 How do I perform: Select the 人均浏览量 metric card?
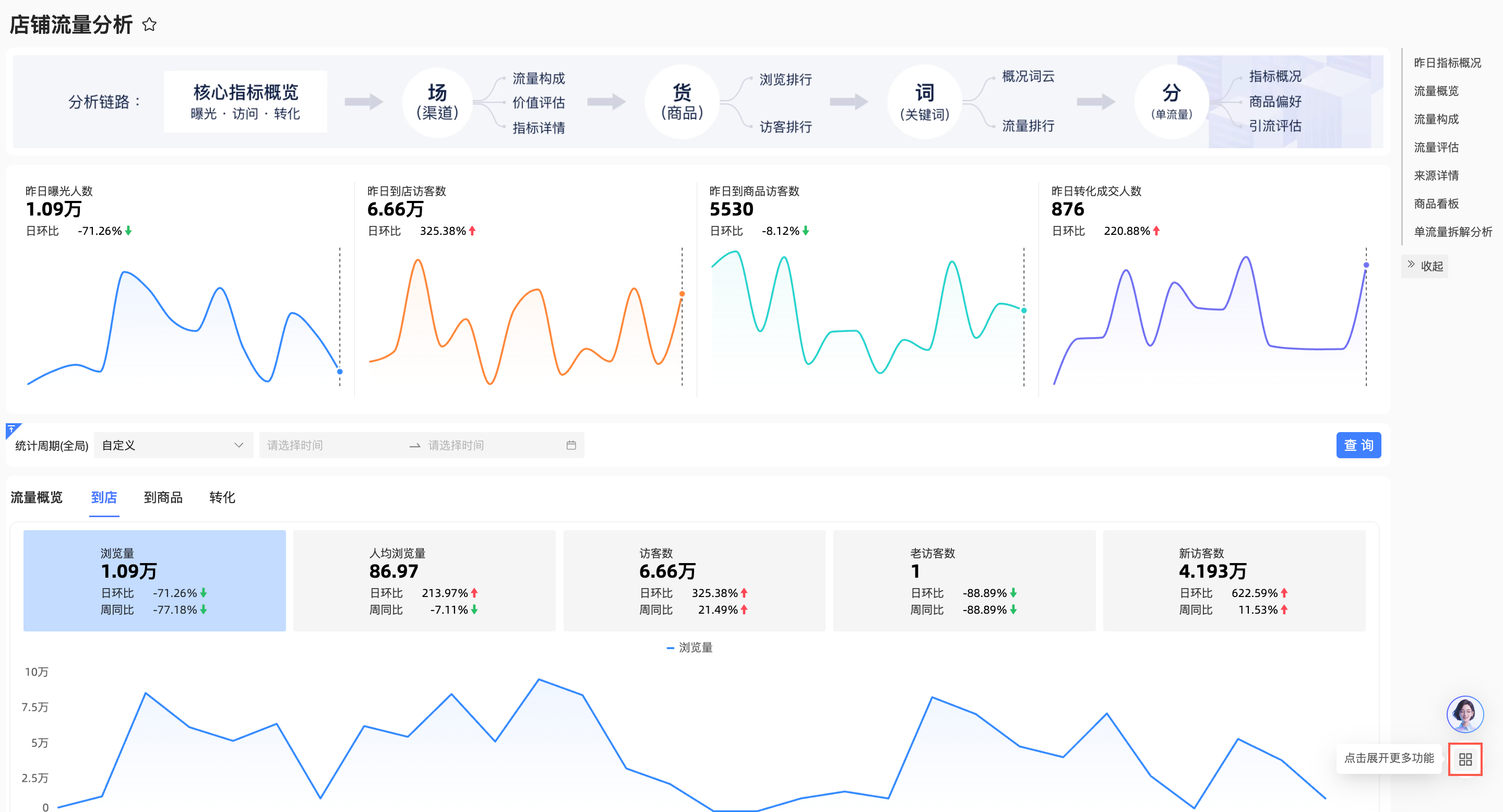[x=424, y=580]
